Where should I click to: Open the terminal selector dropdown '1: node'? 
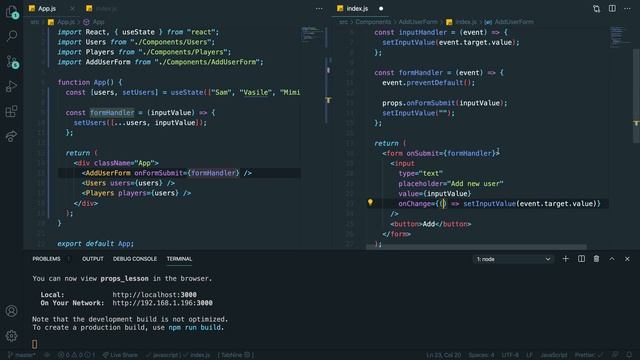(513, 259)
